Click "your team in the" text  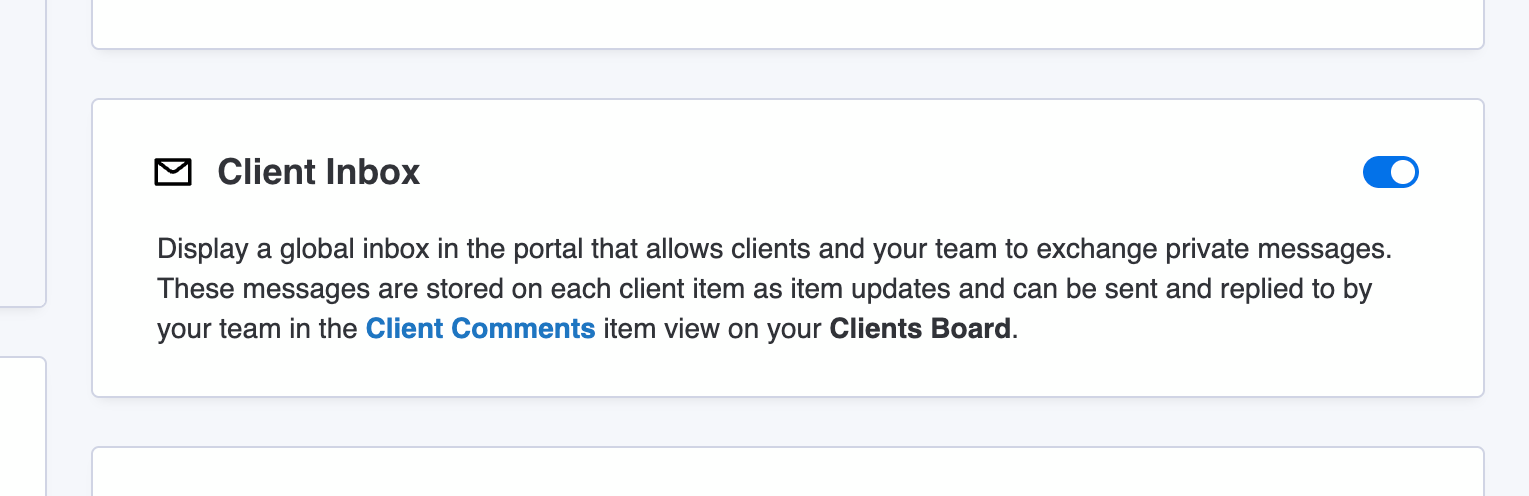(258, 329)
